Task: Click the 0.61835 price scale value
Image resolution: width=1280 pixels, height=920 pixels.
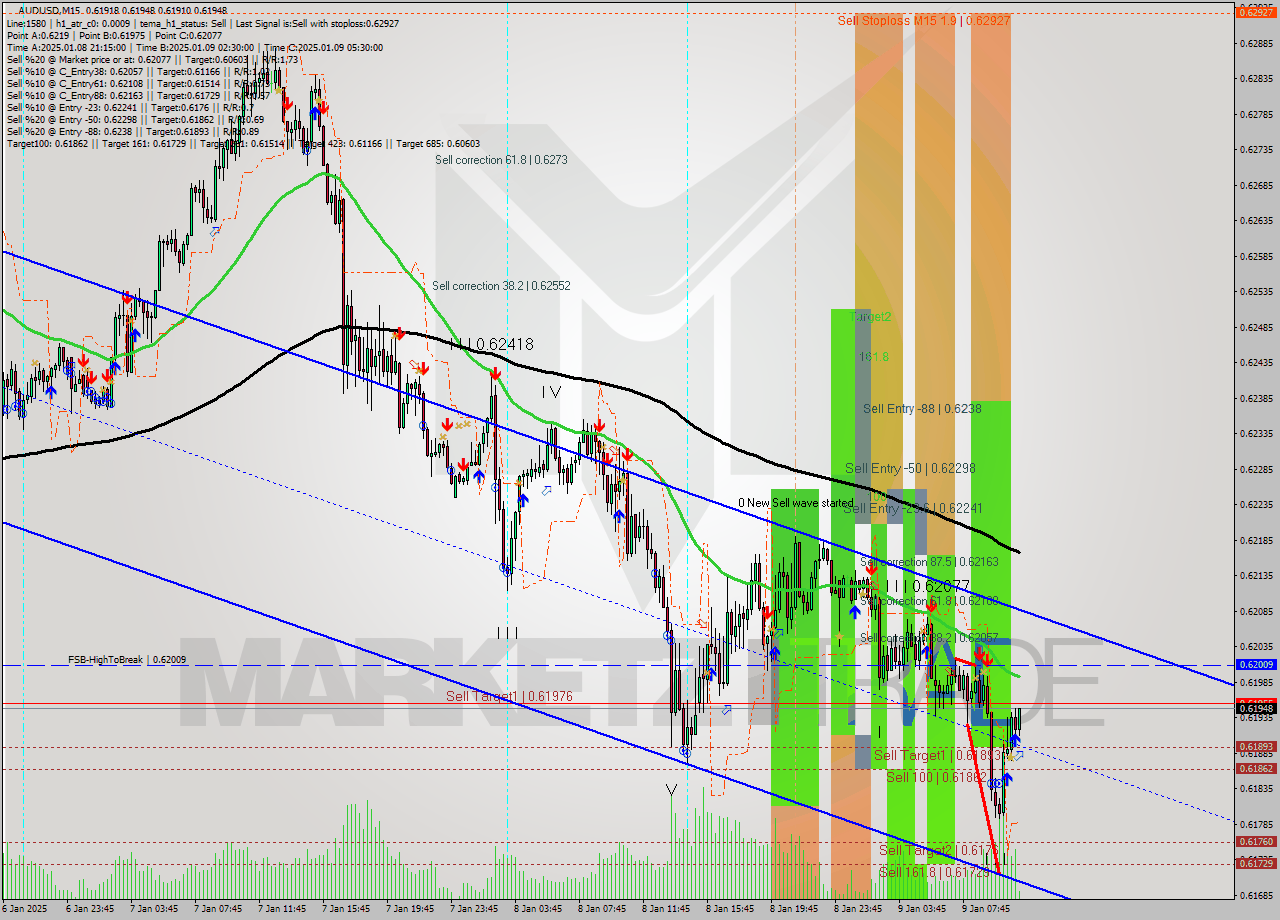Action: tap(1256, 788)
